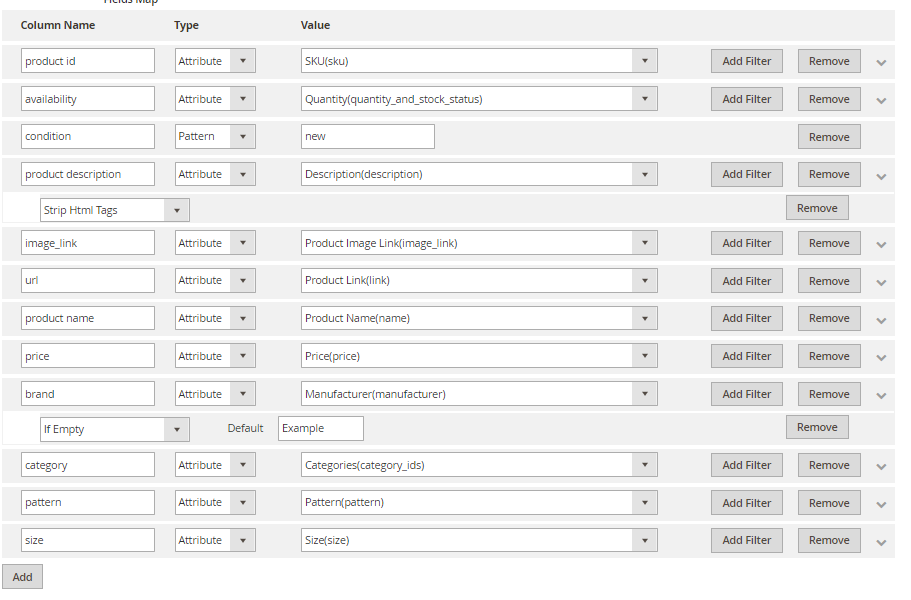Edit the condition column name field
This screenshot has width=911, height=600.
pyautogui.click(x=88, y=136)
